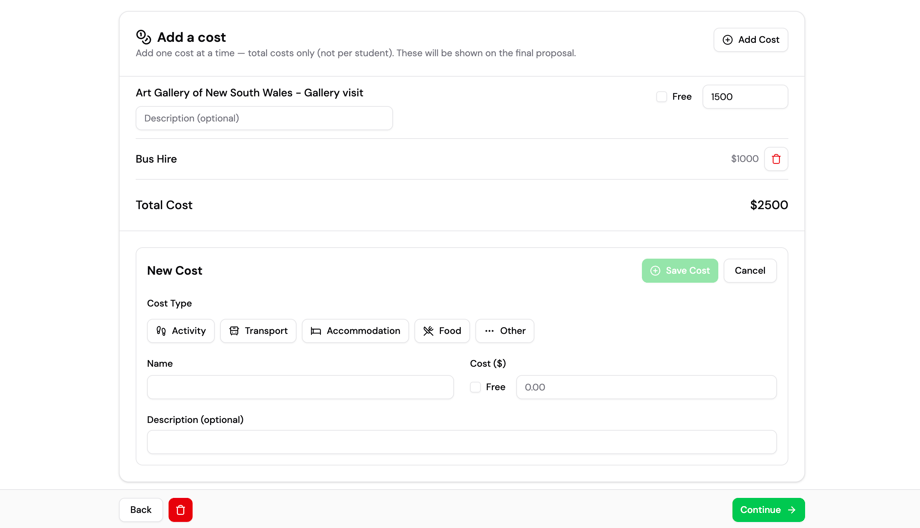This screenshot has height=528, width=920.
Task: Click the plus icon in Add Cost button
Action: (x=728, y=40)
